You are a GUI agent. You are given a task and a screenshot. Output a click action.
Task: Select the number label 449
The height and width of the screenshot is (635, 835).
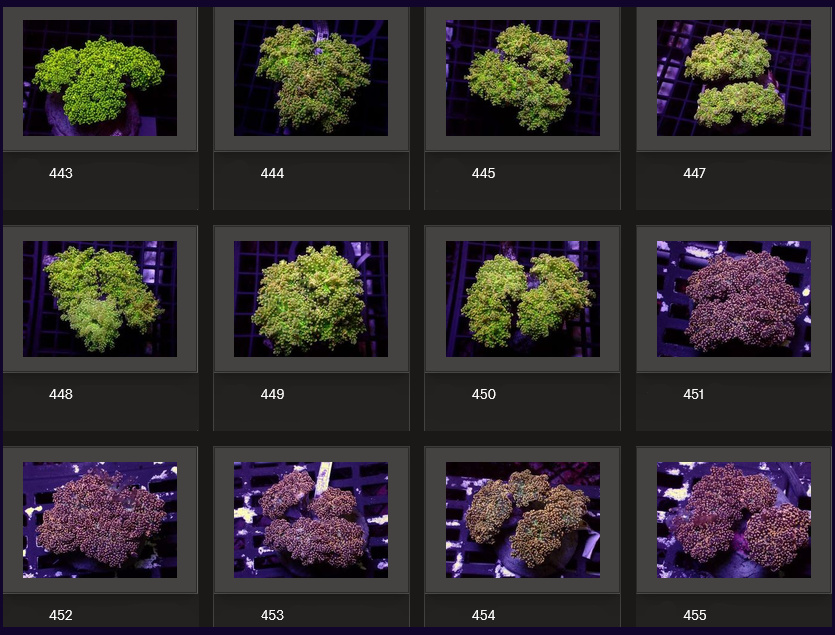tap(272, 394)
